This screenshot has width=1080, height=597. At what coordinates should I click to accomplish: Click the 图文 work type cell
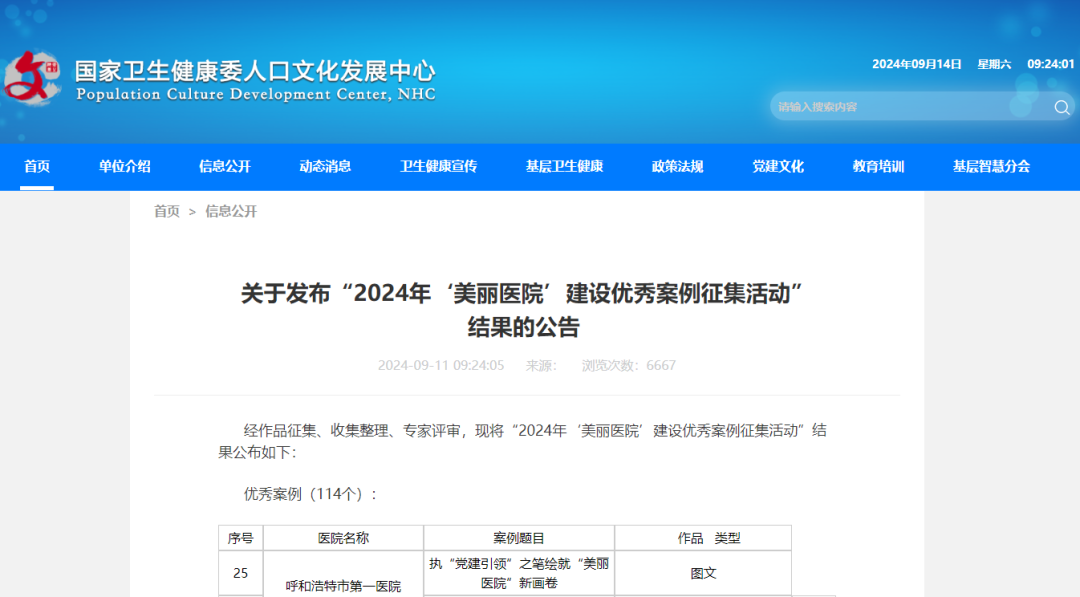pyautogui.click(x=703, y=574)
